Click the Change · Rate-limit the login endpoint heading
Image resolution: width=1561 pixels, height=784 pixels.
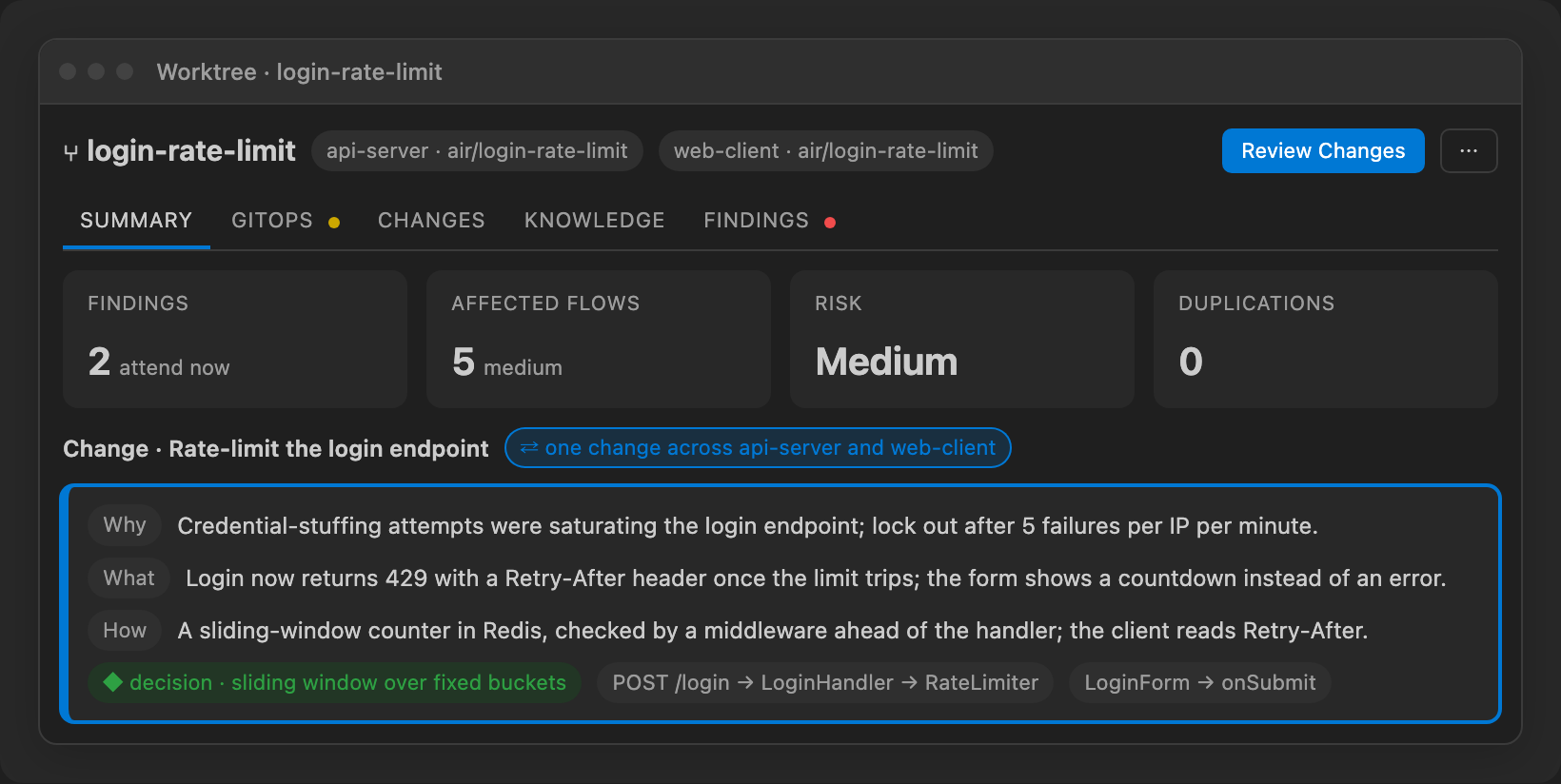(x=276, y=449)
